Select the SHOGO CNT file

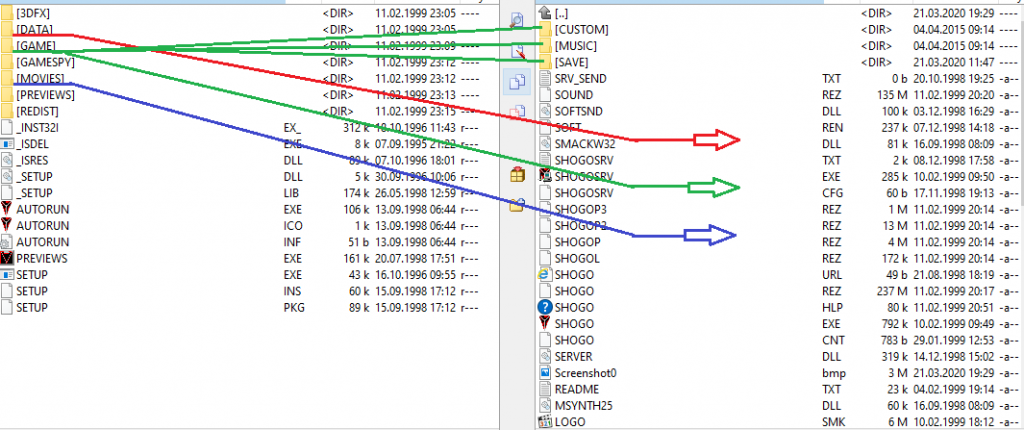point(780,340)
